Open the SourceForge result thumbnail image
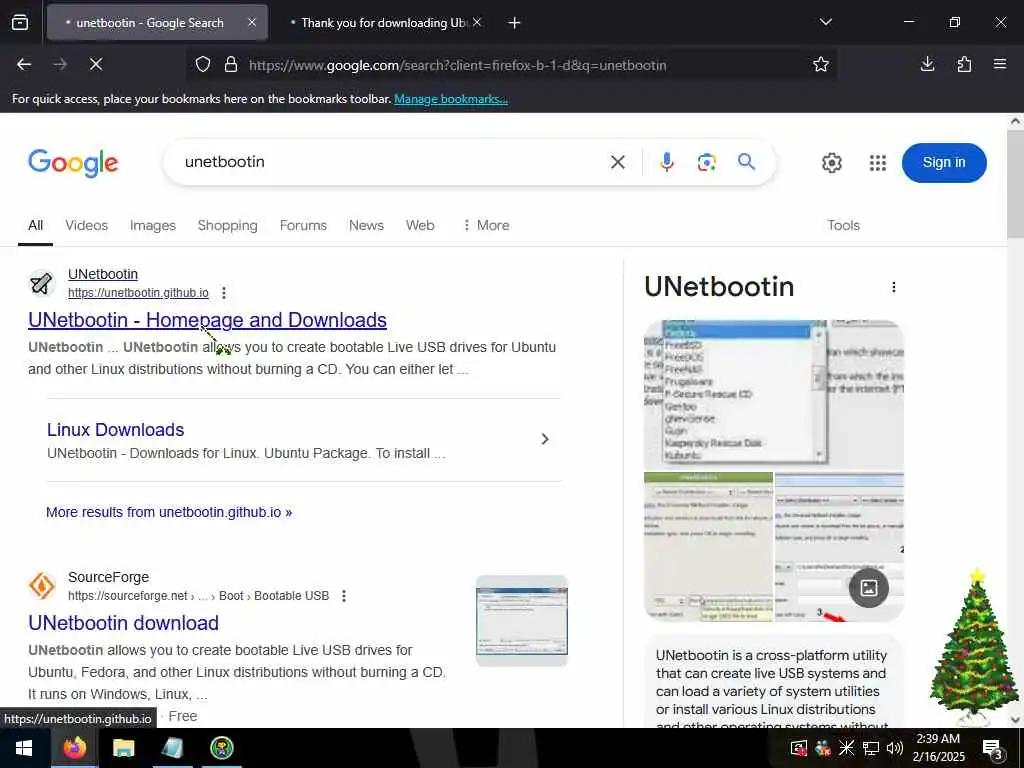 522,620
